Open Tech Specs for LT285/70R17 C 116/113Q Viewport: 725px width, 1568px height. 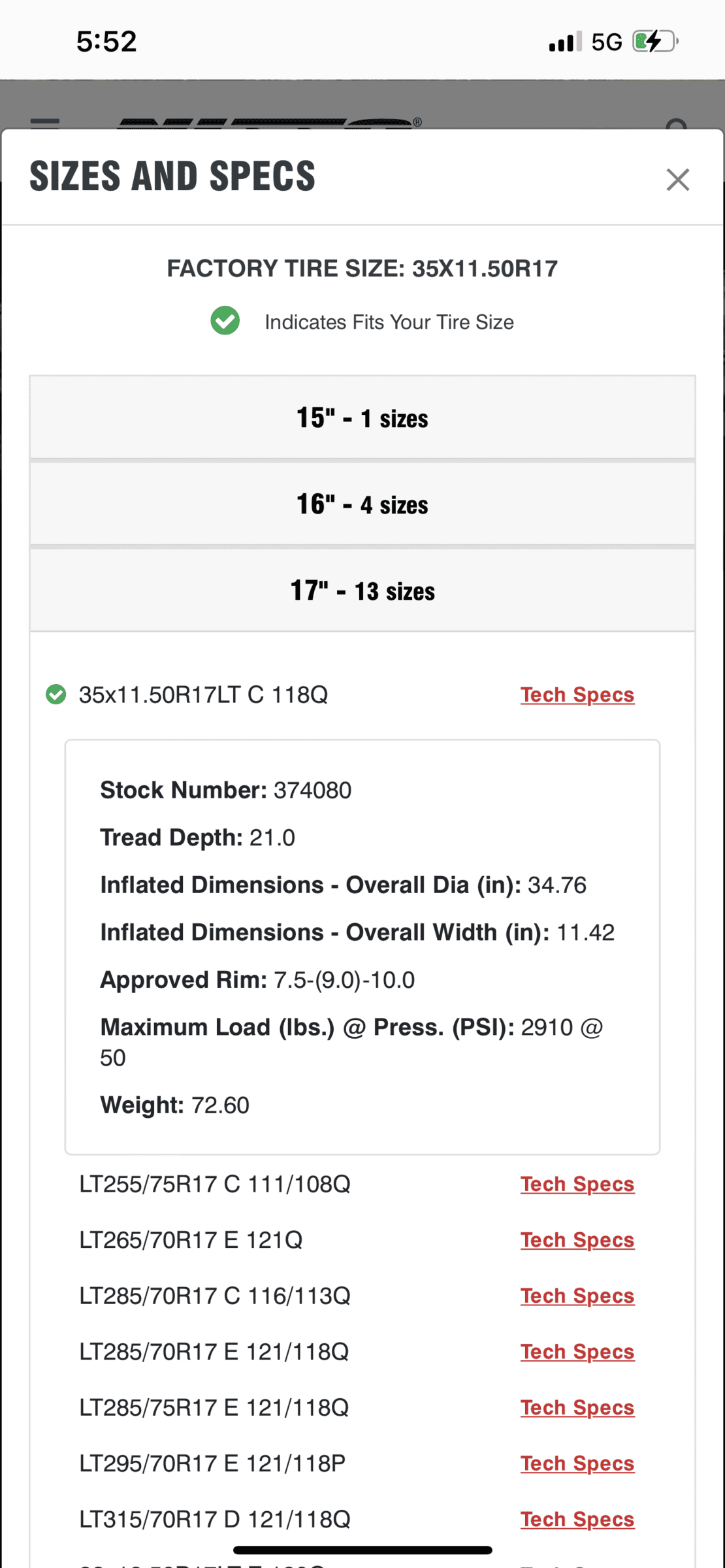coord(577,1296)
